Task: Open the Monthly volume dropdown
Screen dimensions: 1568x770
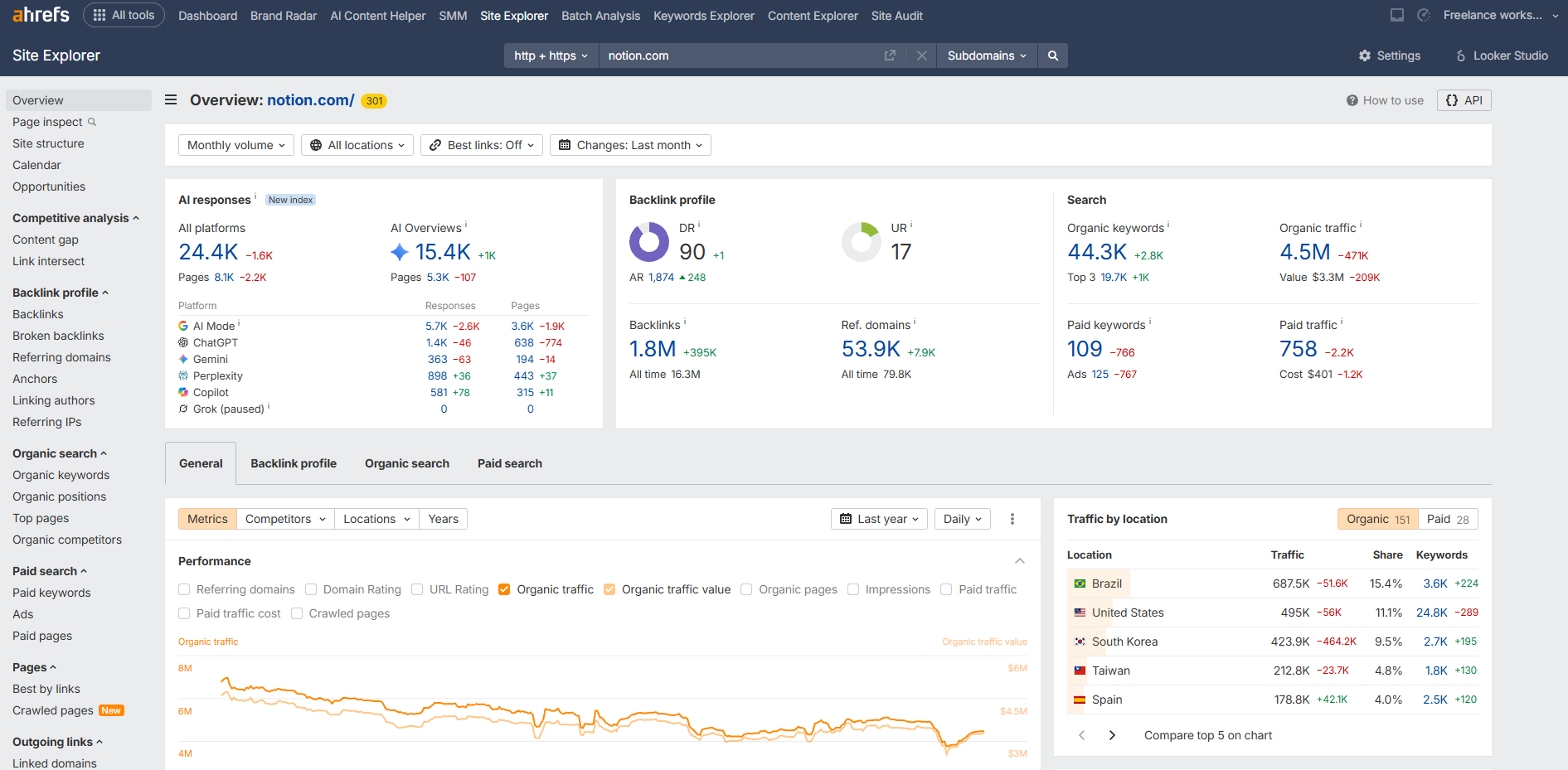Action: pyautogui.click(x=236, y=145)
